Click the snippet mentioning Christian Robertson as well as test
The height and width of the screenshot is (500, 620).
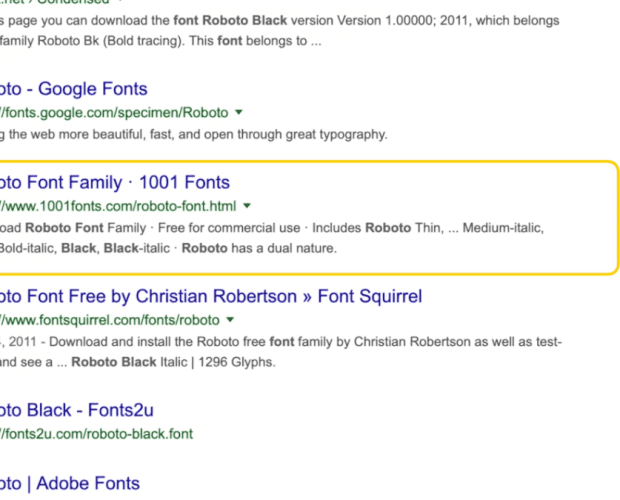(x=281, y=342)
